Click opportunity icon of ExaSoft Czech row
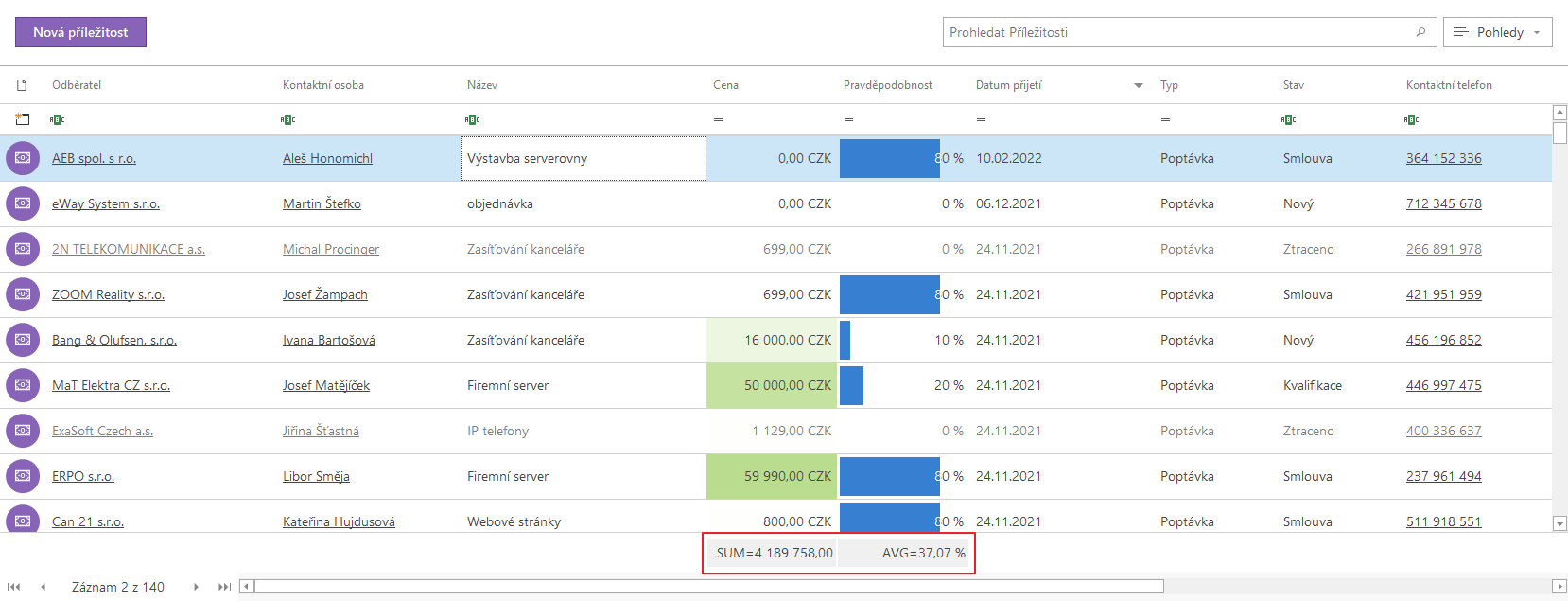 23,431
